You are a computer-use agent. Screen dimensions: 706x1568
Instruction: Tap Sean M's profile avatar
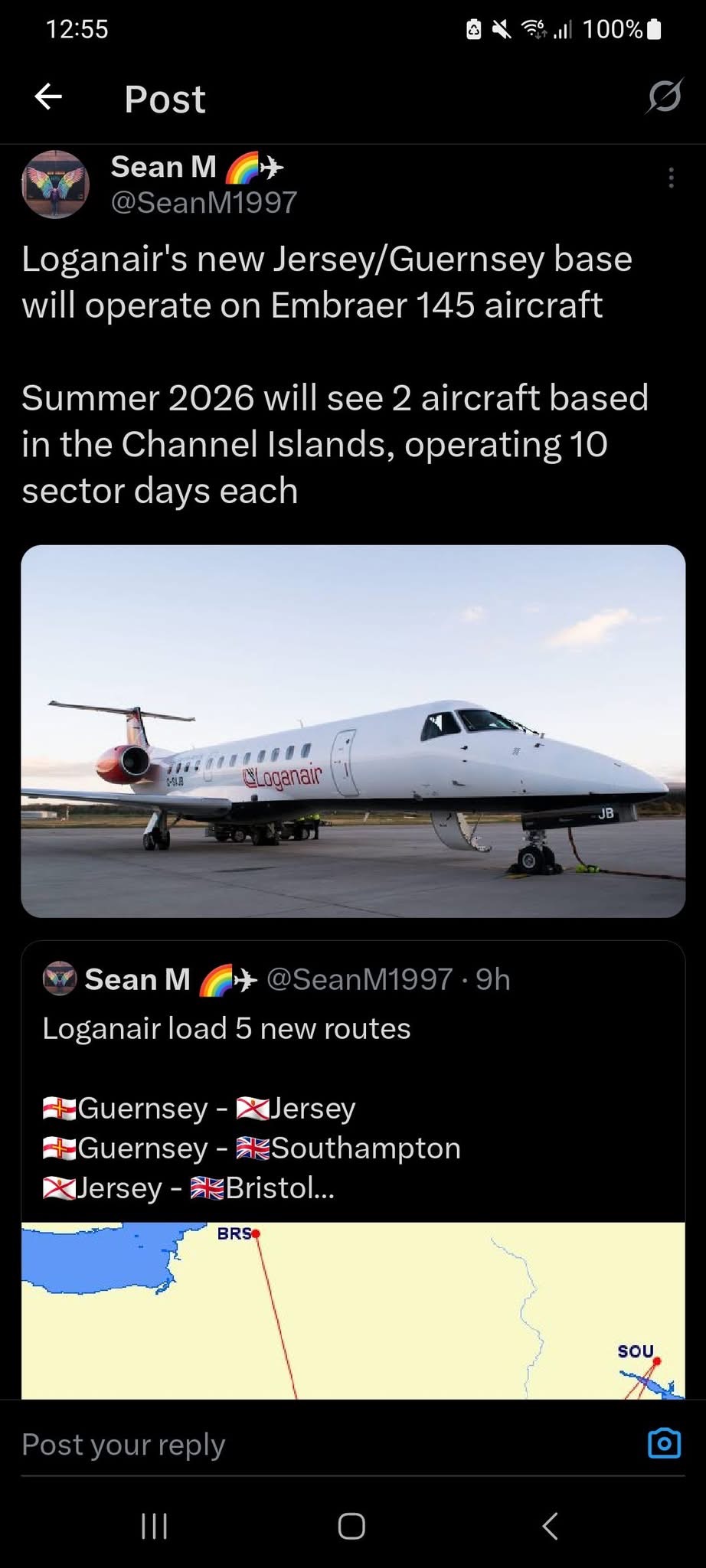[x=54, y=185]
